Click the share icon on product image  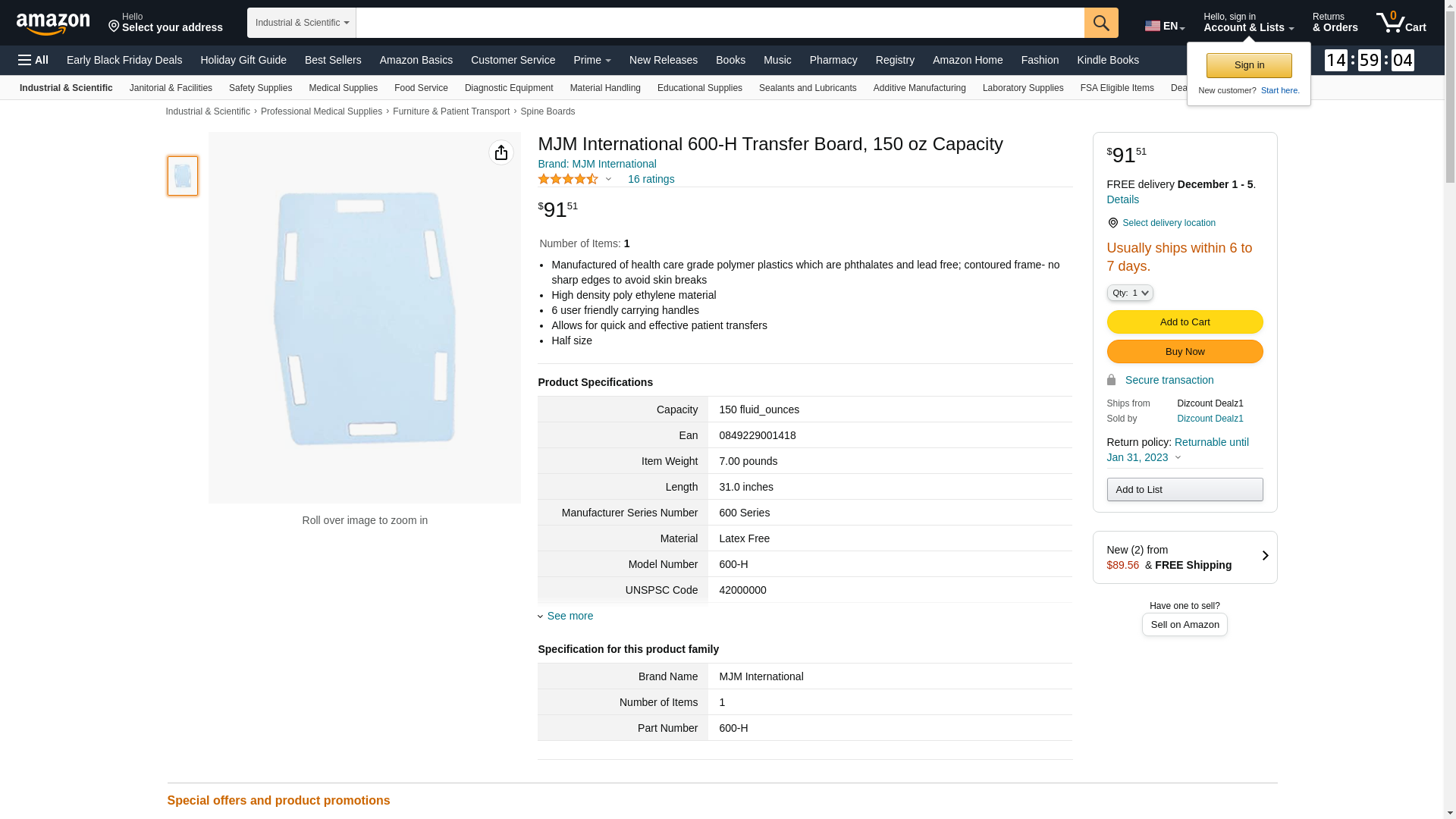(500, 152)
